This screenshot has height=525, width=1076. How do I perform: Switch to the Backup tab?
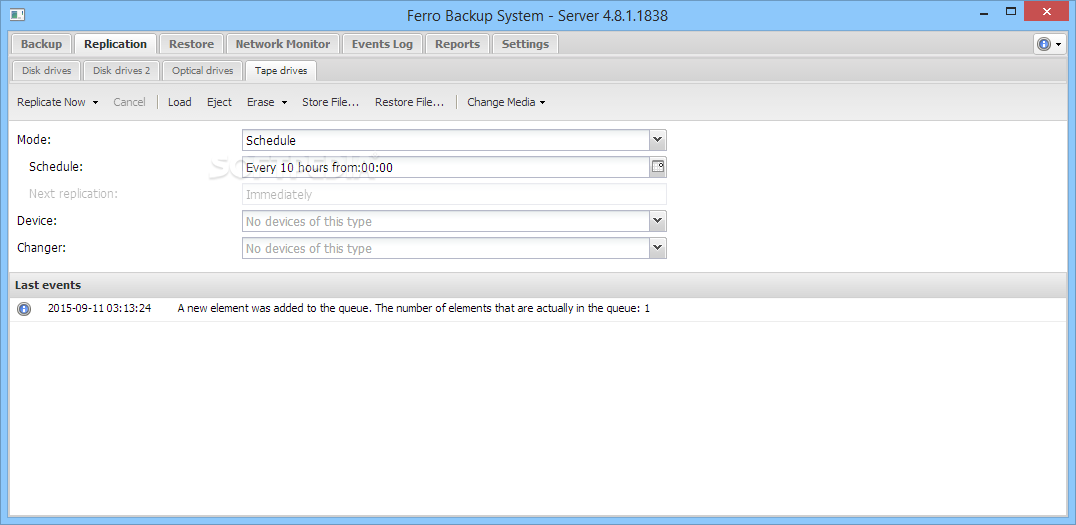pos(41,44)
